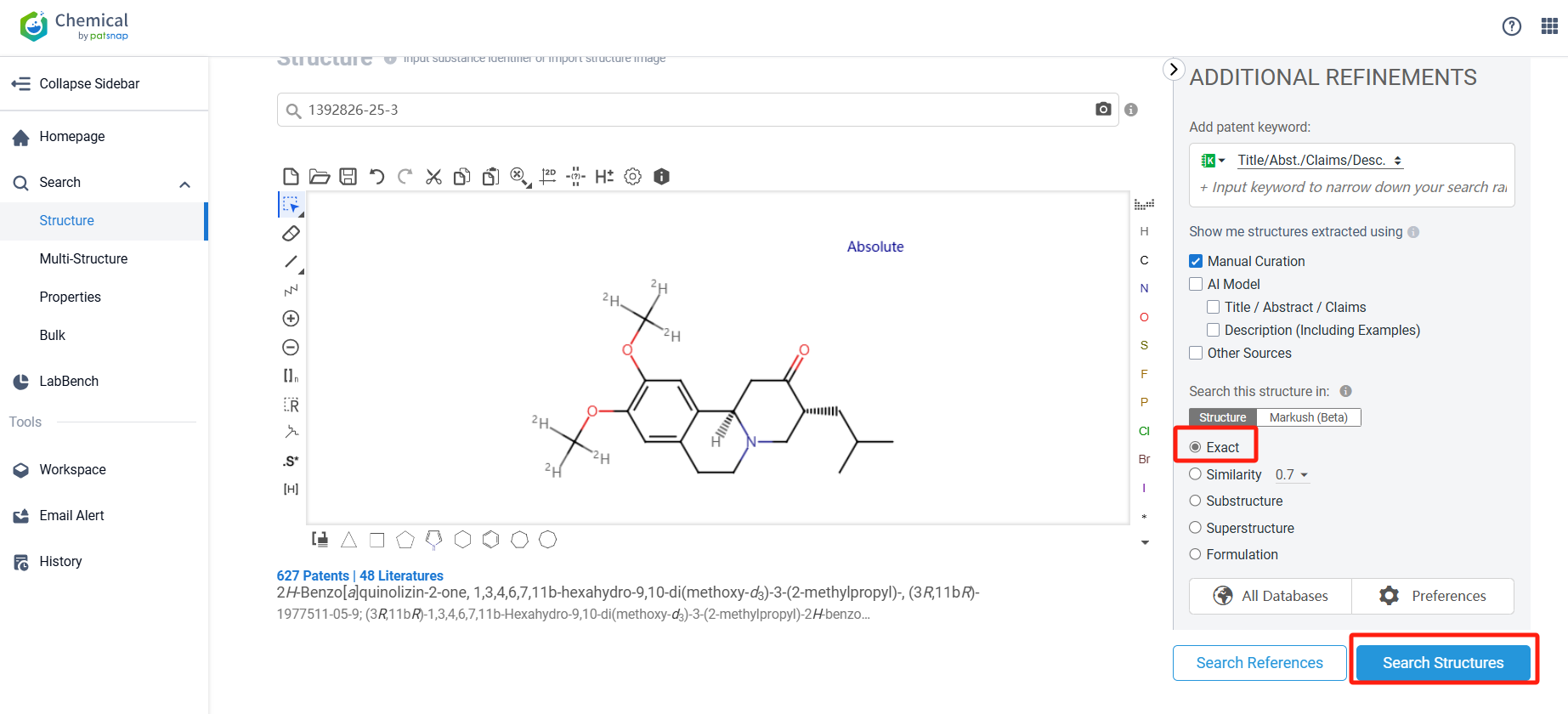Select the eraser tool in the editor
This screenshot has height=714, width=1568.
click(291, 233)
